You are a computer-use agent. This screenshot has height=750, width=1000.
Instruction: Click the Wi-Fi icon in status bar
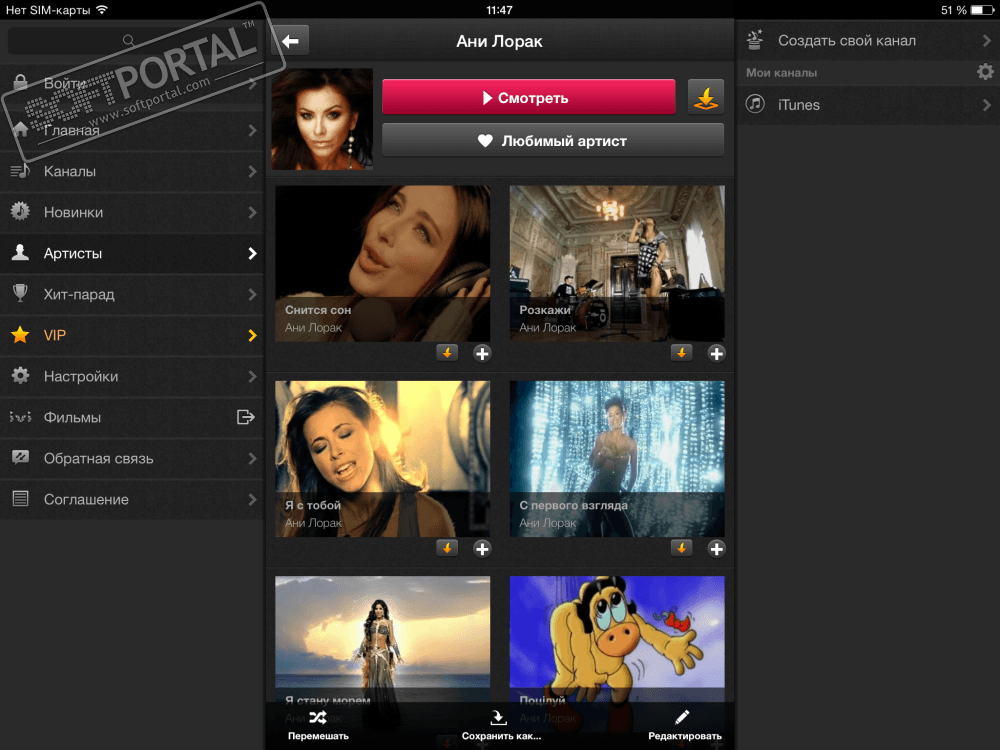click(101, 10)
